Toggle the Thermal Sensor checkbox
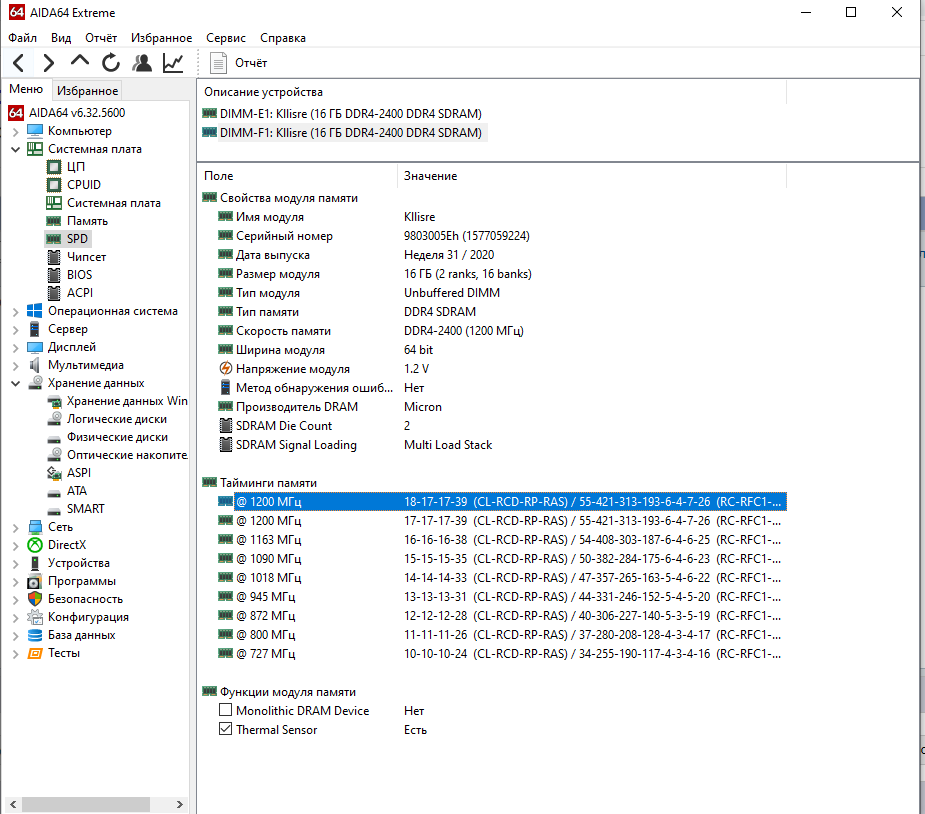 point(225,728)
